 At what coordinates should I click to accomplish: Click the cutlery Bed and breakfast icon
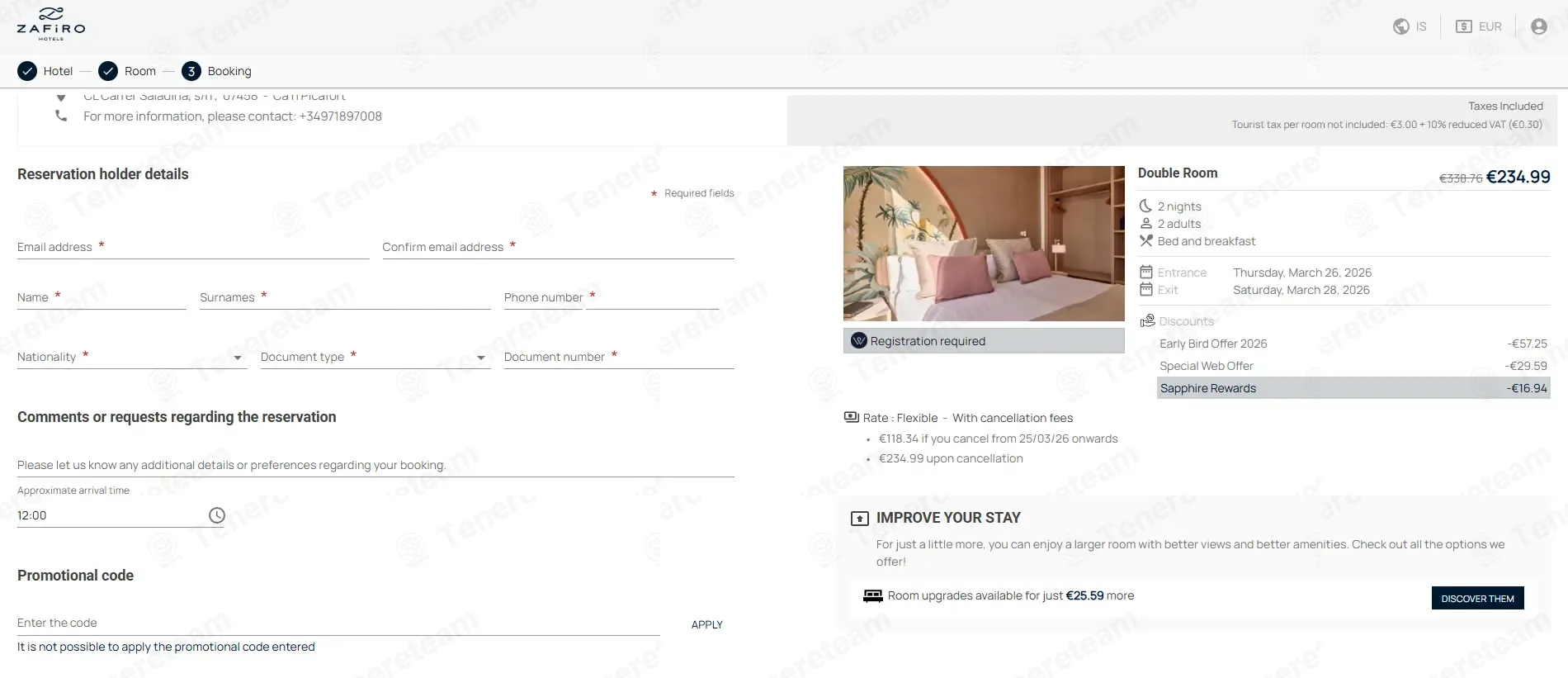point(1145,240)
